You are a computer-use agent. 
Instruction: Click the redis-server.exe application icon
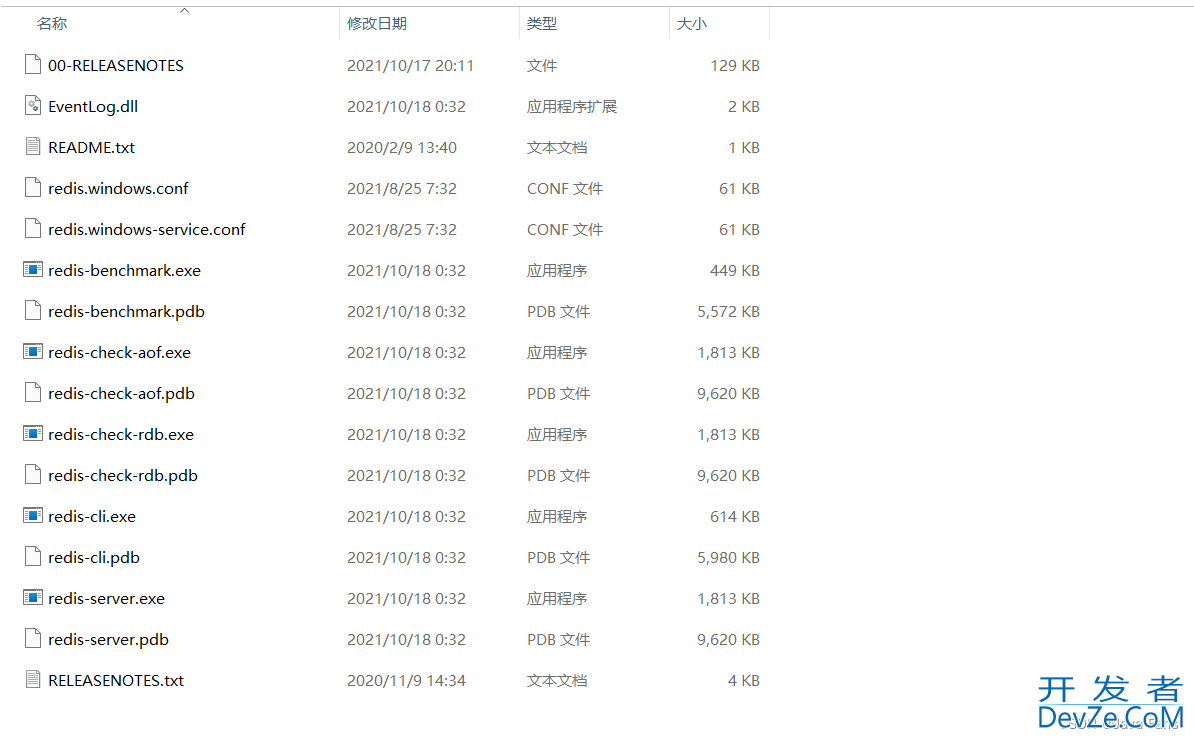pyautogui.click(x=33, y=598)
